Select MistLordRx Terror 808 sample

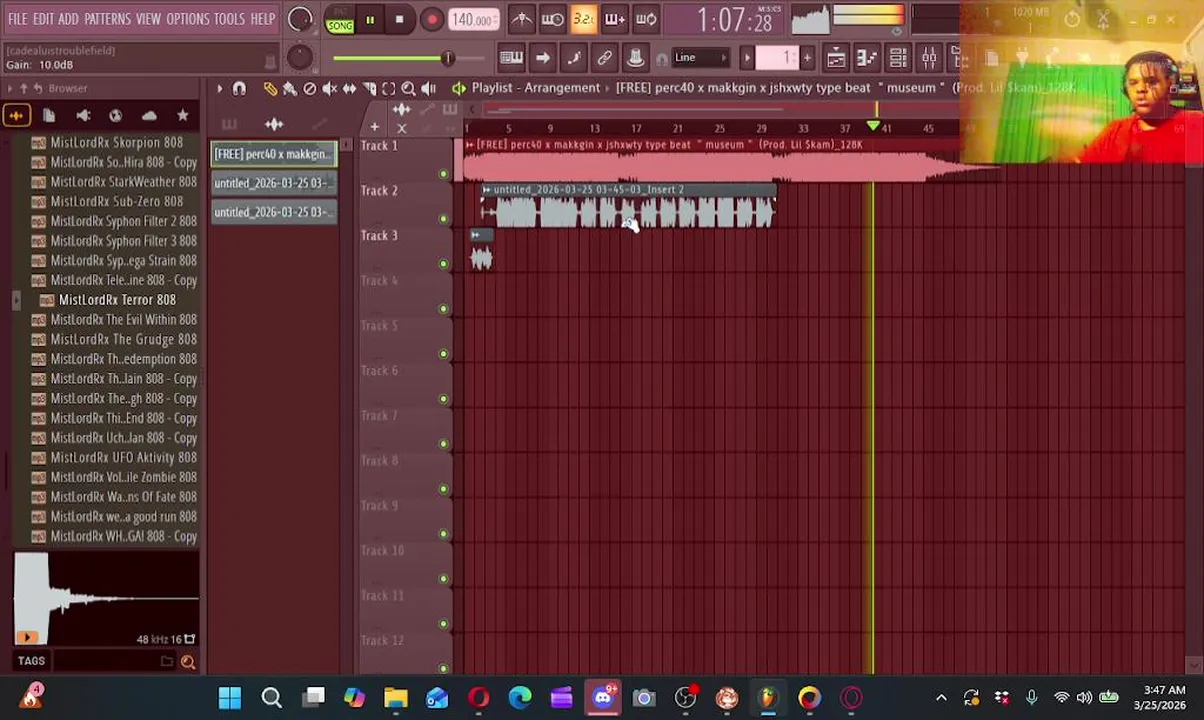click(x=117, y=300)
